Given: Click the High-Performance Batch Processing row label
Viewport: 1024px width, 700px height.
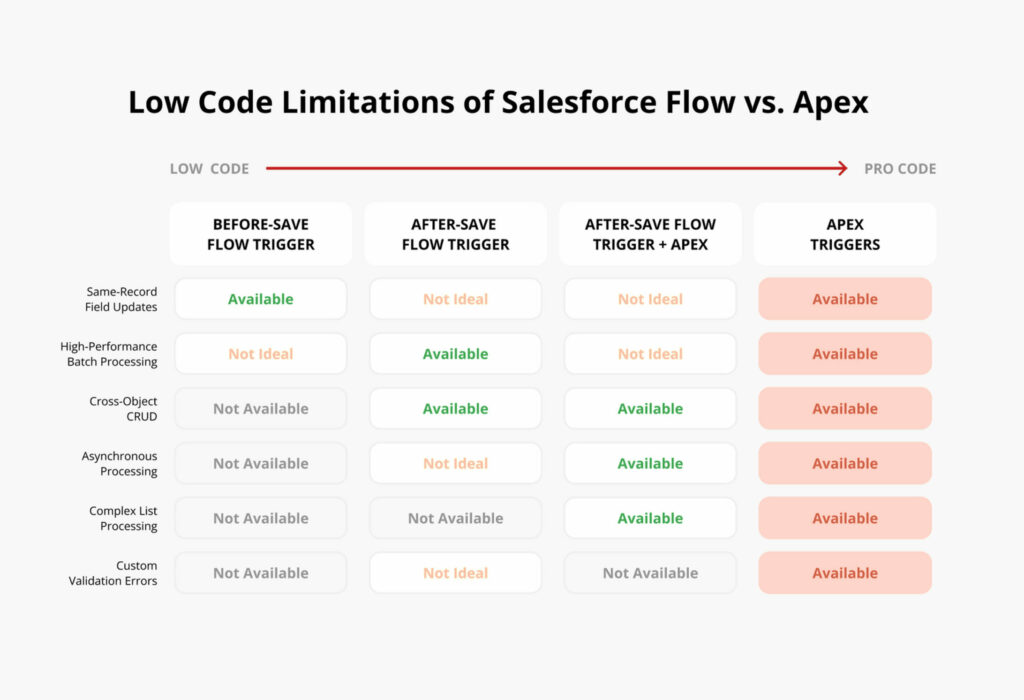Looking at the screenshot, I should point(108,354).
